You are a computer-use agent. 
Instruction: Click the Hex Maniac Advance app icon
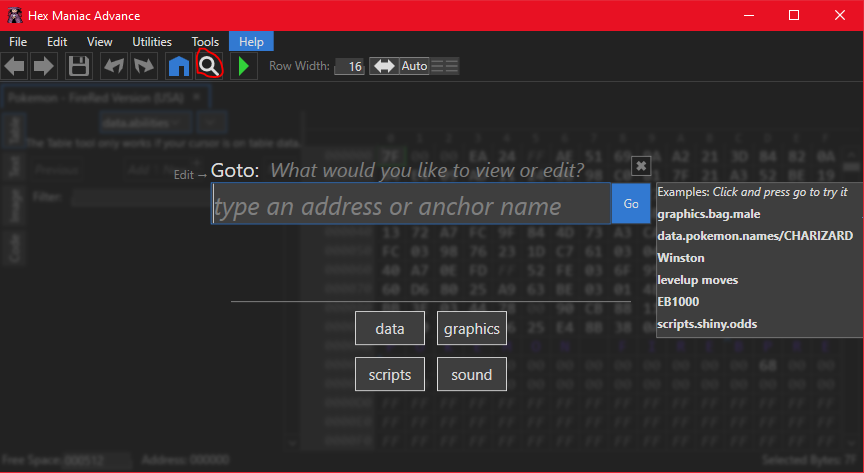[15, 15]
